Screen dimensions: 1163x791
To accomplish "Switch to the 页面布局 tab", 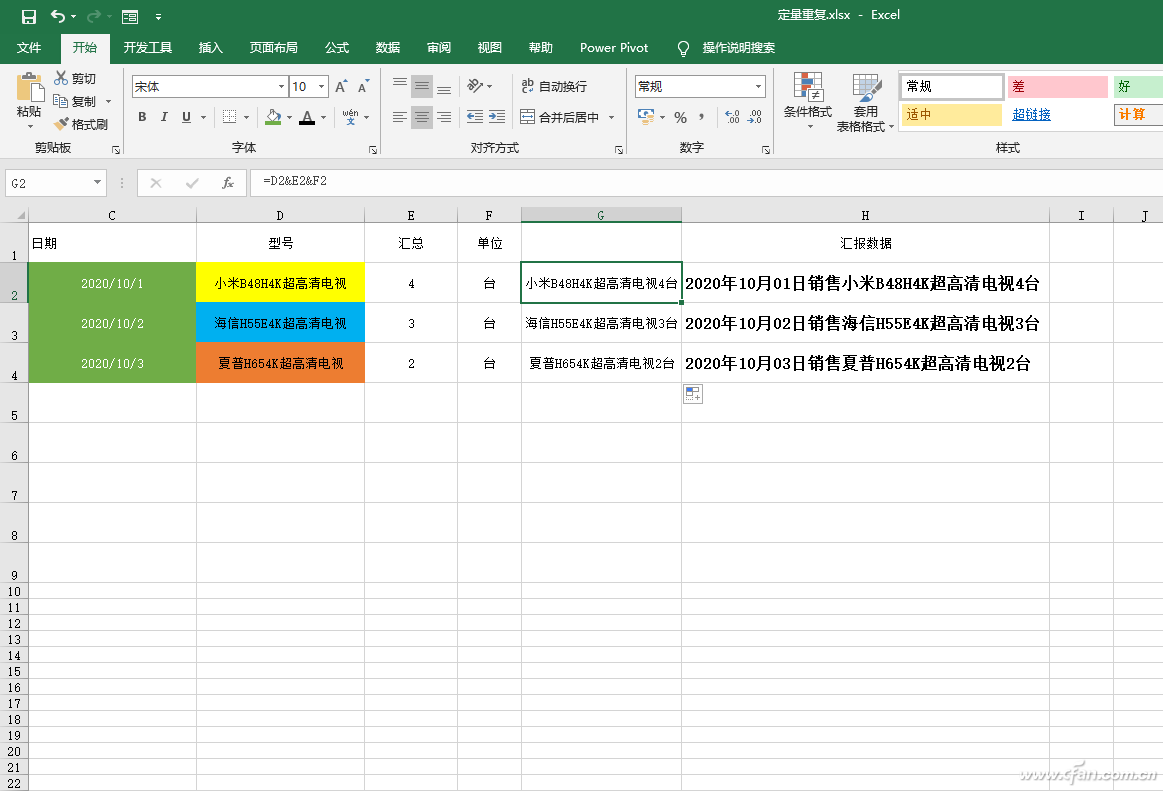I will pos(274,47).
